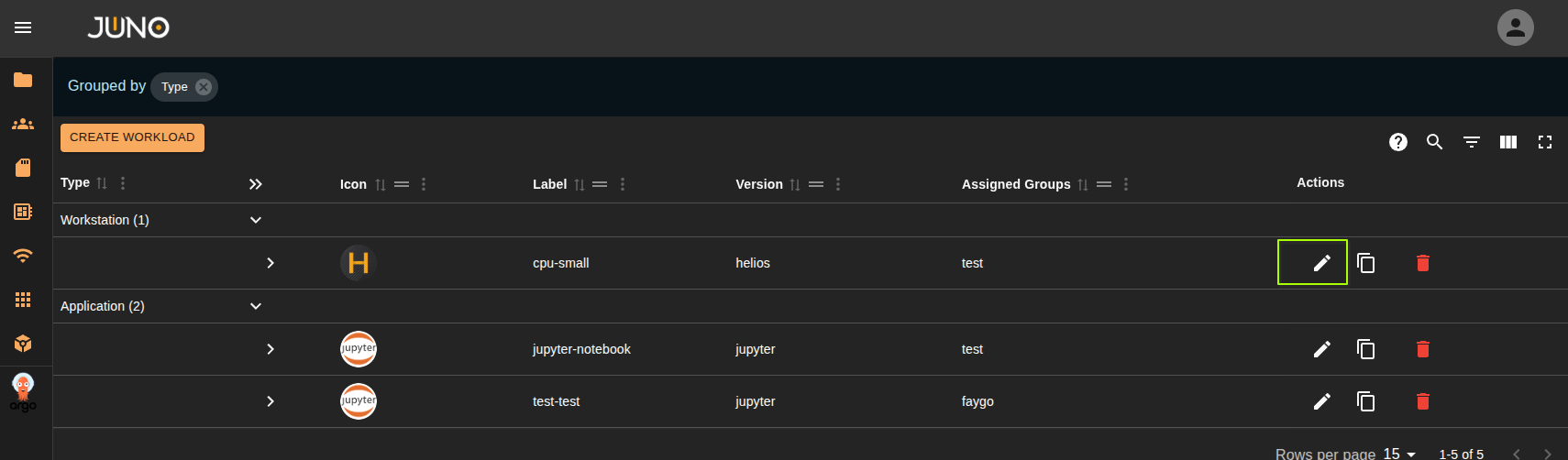
Task: Click the search icon in table toolbar
Action: pyautogui.click(x=1434, y=142)
